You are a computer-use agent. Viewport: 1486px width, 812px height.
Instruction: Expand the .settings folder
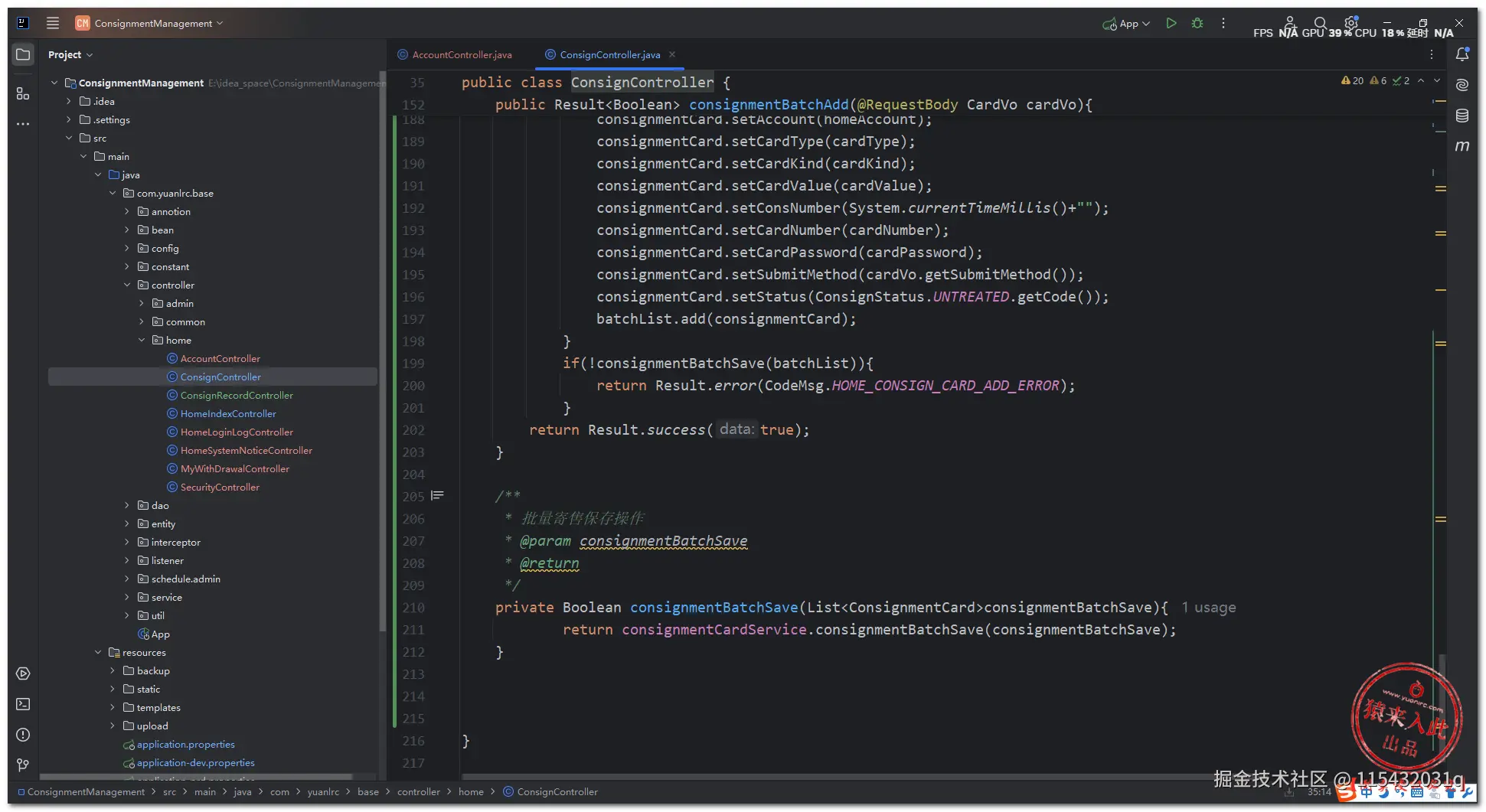coord(69,119)
